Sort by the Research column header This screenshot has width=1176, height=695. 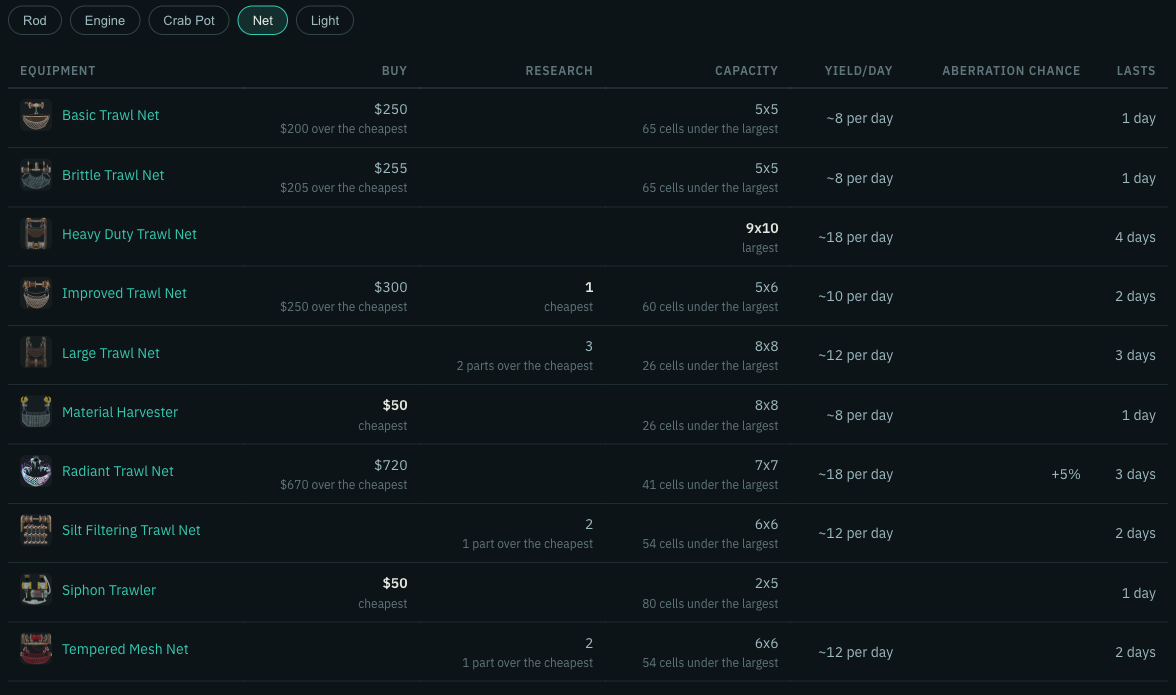click(559, 70)
